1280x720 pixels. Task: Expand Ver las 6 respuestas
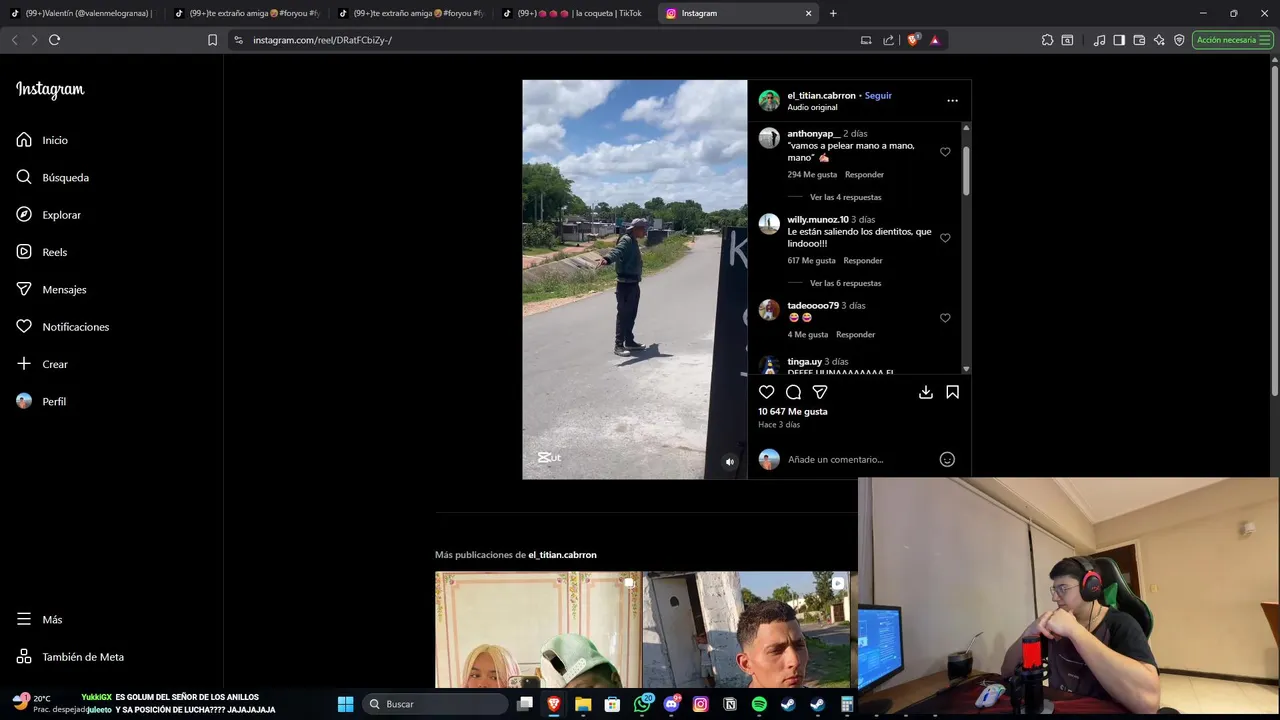pos(845,283)
